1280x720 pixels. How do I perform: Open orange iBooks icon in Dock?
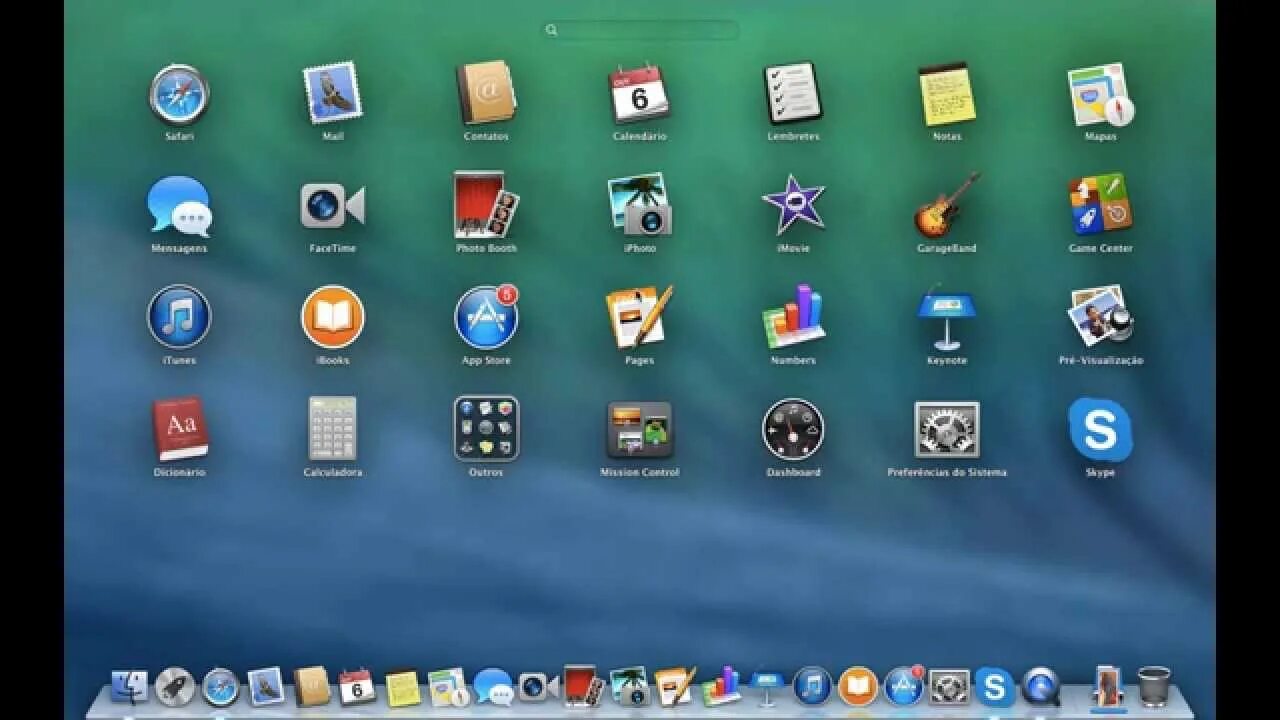click(x=858, y=687)
